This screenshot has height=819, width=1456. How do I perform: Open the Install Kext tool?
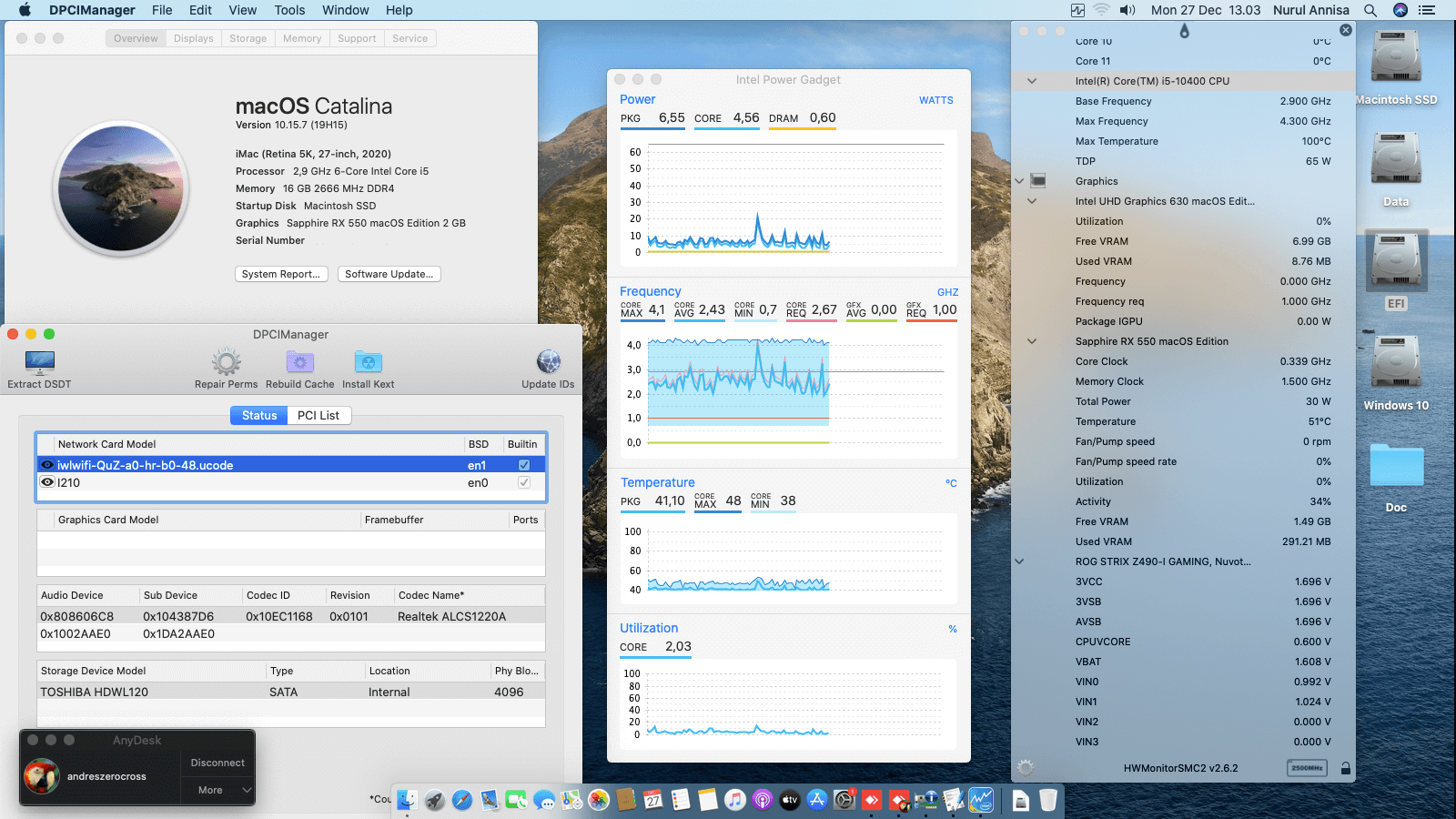coord(368,364)
